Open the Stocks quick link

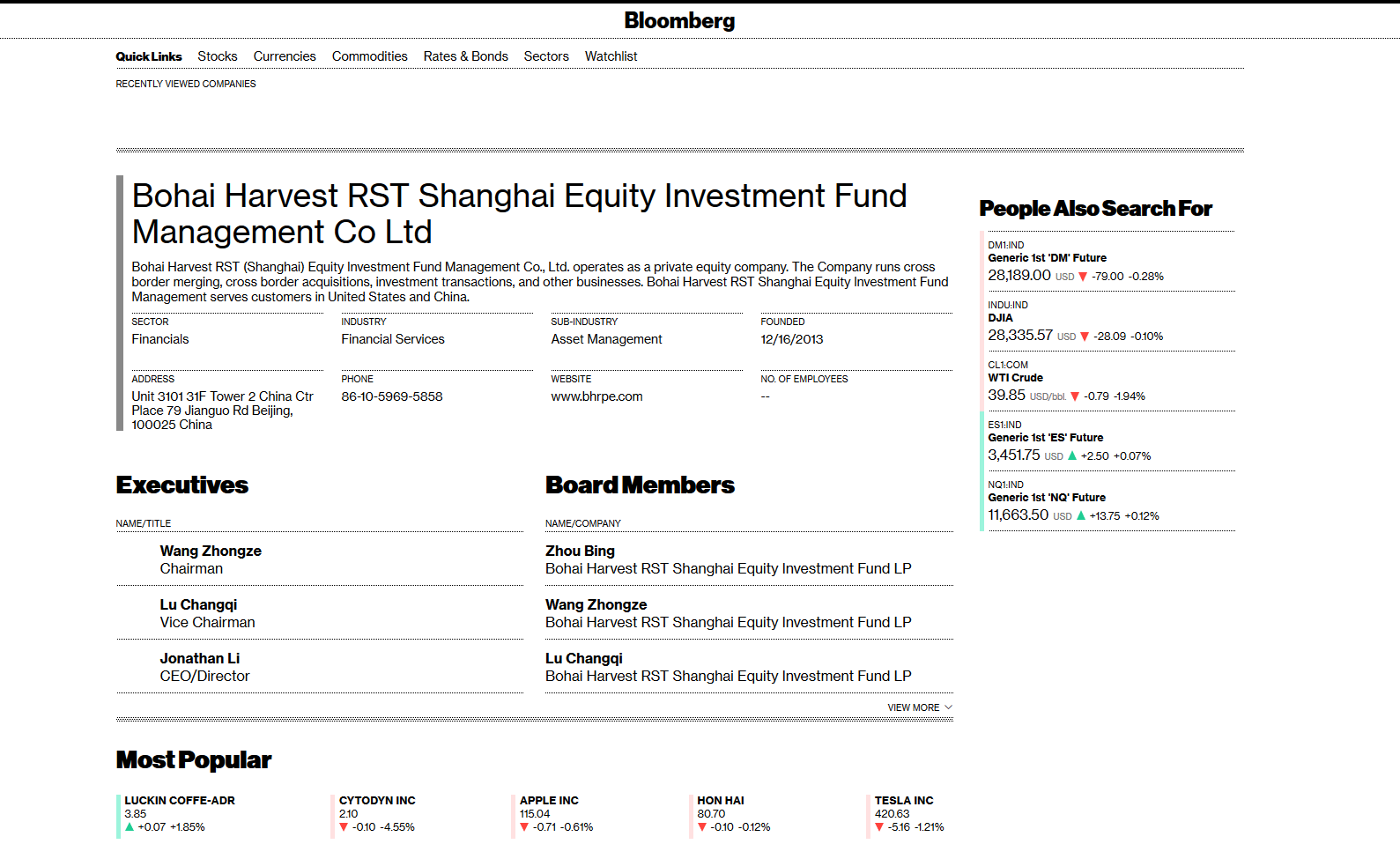(218, 56)
